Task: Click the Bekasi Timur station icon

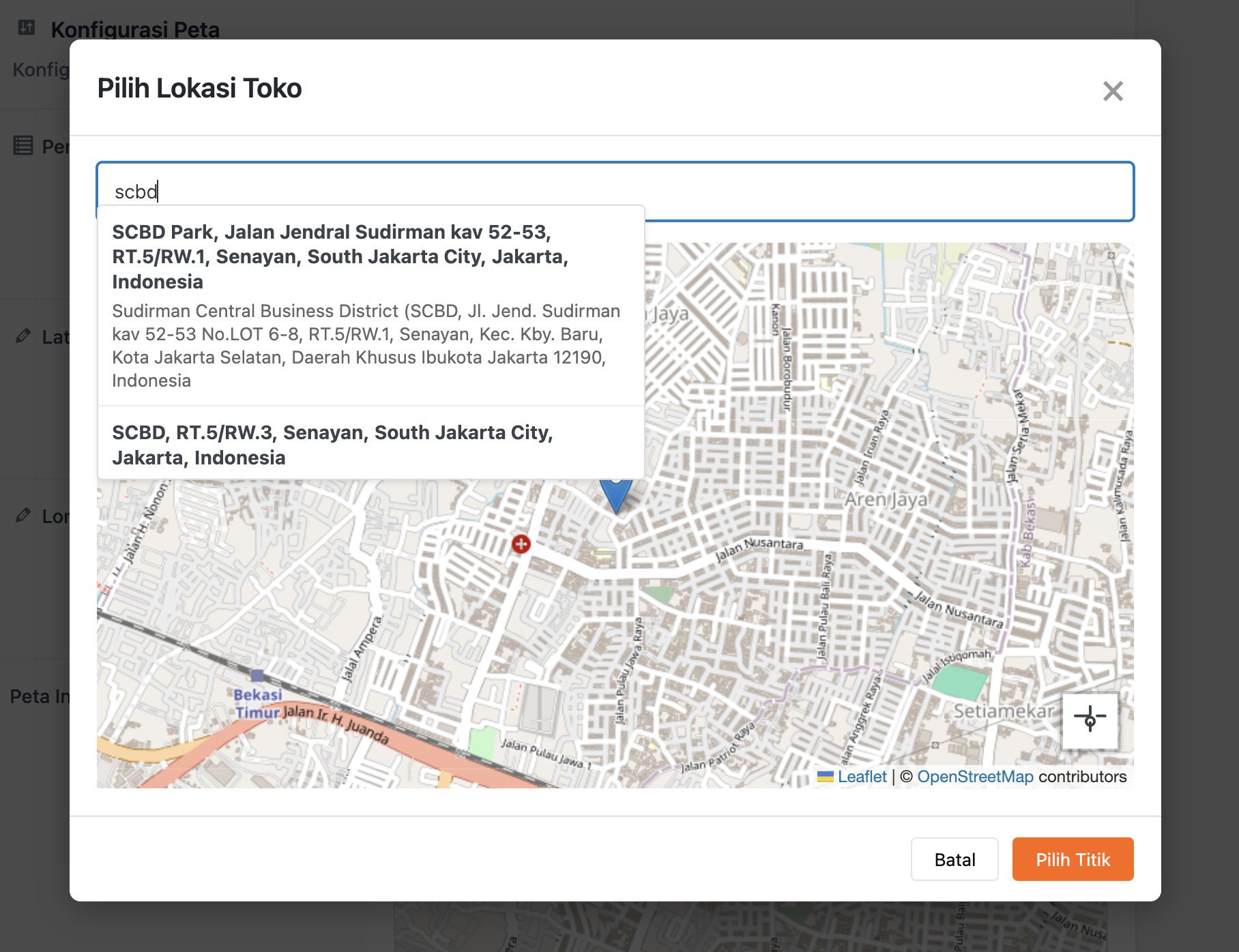Action: pos(257,676)
